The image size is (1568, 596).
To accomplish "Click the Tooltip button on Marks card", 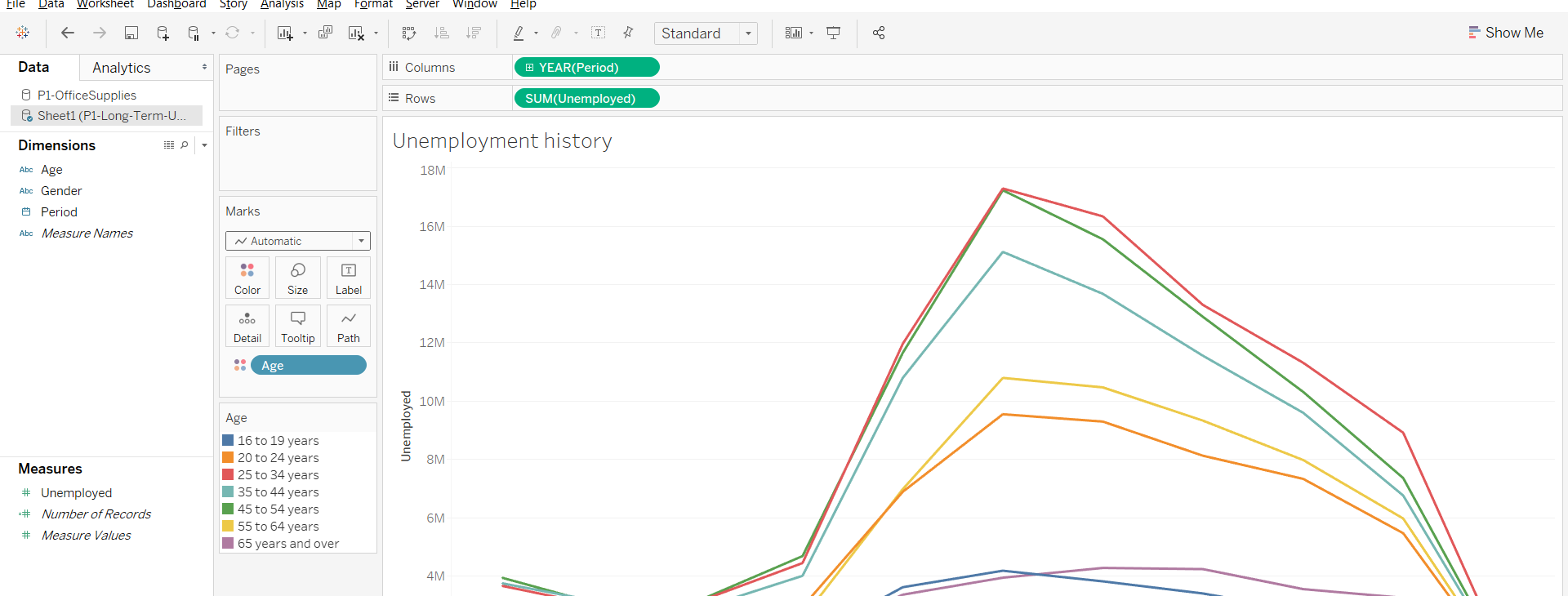I will [298, 326].
